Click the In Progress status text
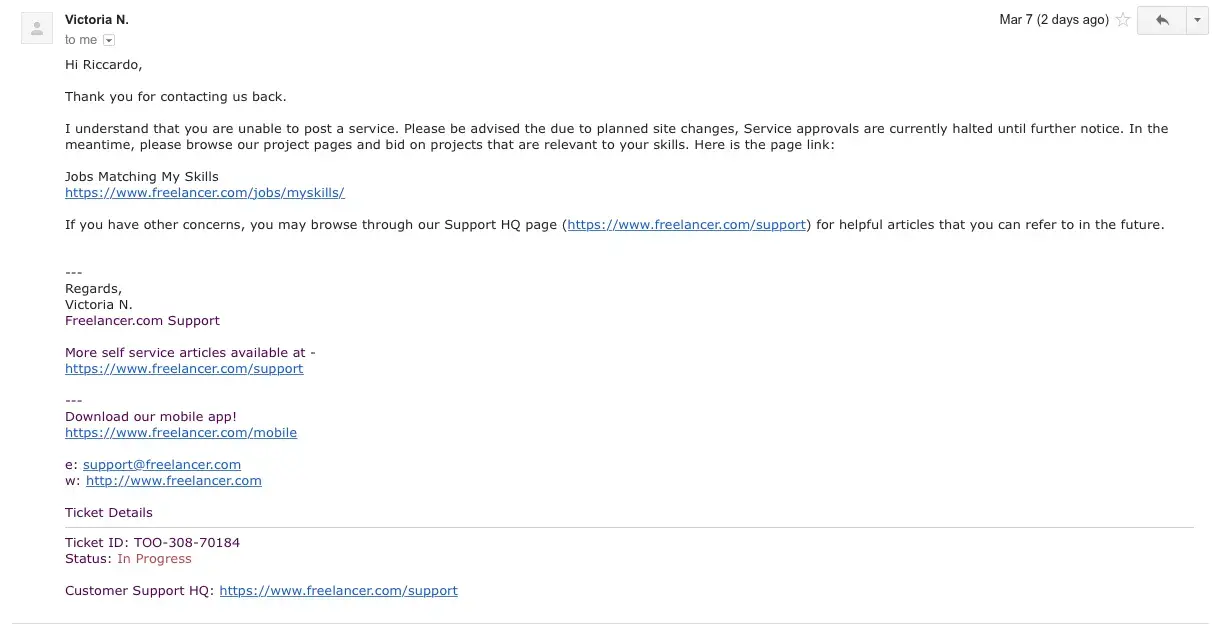Image resolution: width=1228 pixels, height=626 pixels. (154, 559)
